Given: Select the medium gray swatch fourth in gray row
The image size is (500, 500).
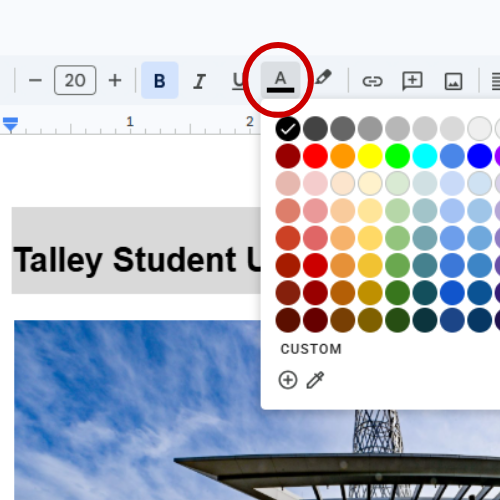Looking at the screenshot, I should pyautogui.click(x=370, y=129).
